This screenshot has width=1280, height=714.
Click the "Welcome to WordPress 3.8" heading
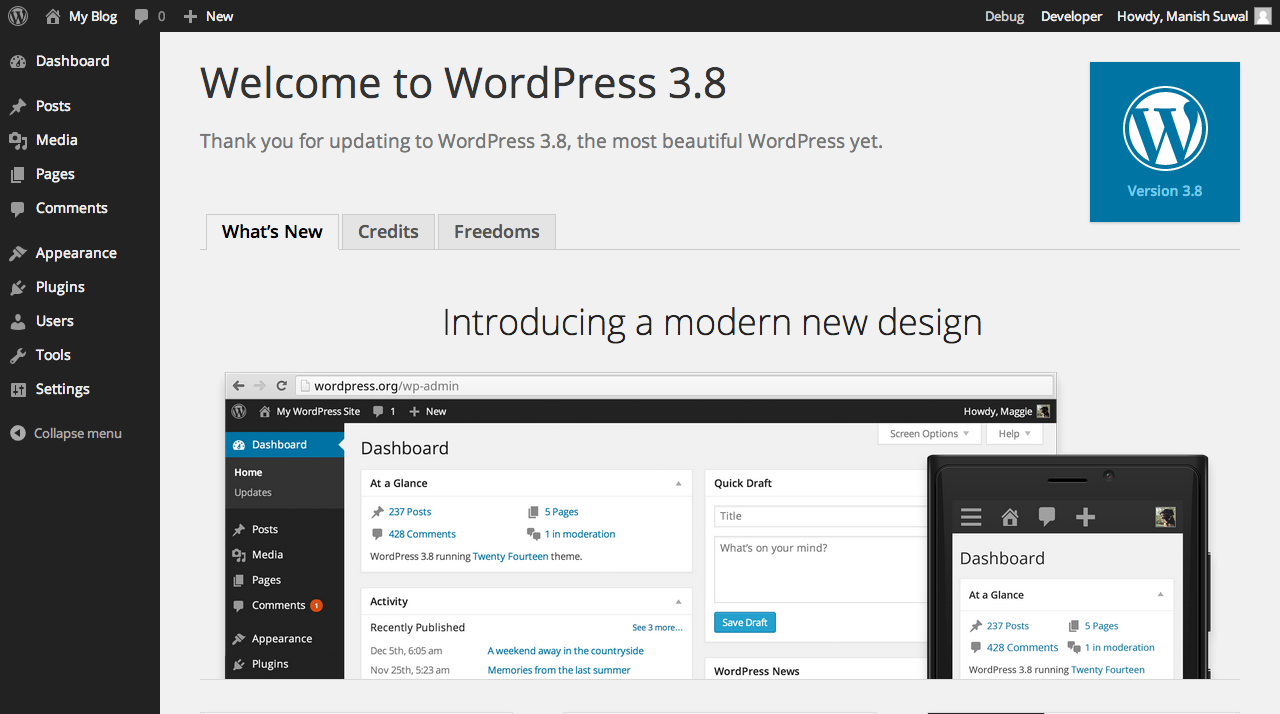[463, 83]
